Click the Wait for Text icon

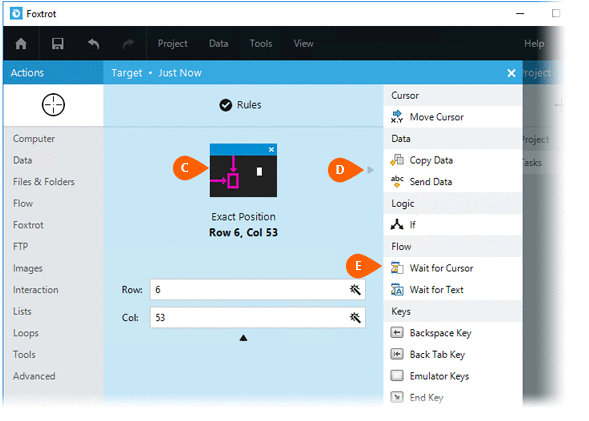(397, 290)
